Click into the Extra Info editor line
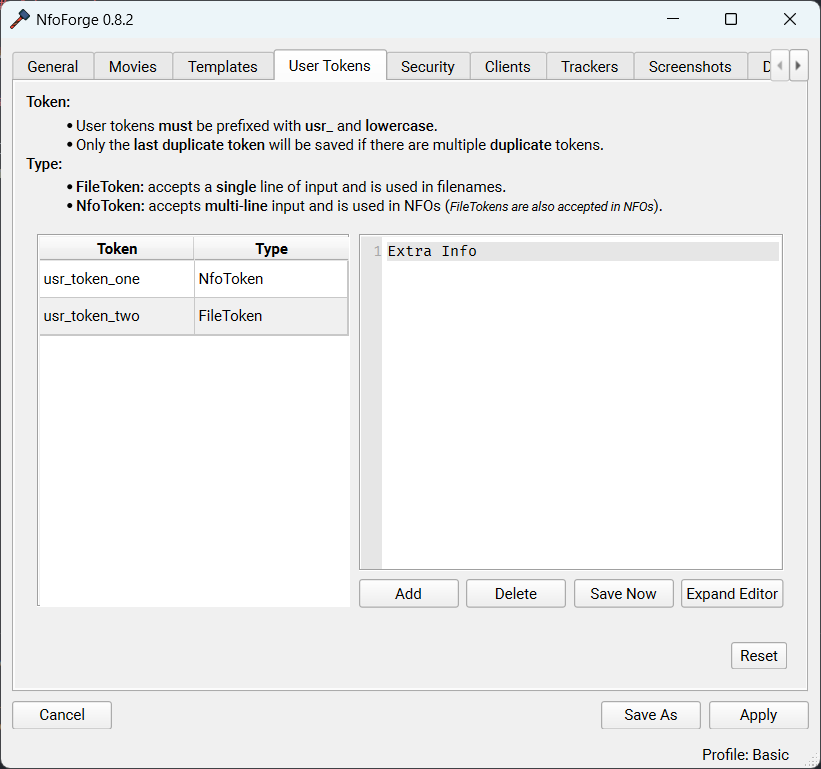Image resolution: width=821 pixels, height=769 pixels. point(582,251)
